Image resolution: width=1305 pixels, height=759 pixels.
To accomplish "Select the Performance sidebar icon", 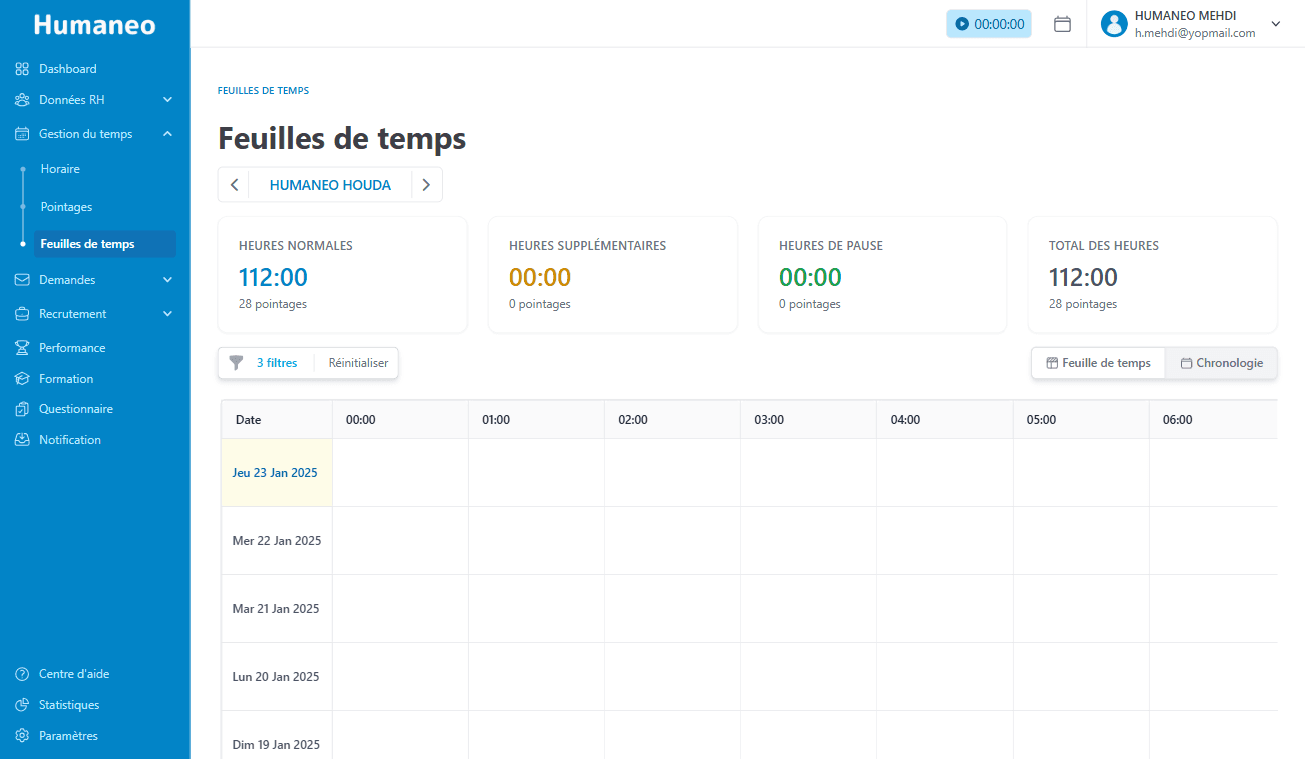I will (x=21, y=347).
